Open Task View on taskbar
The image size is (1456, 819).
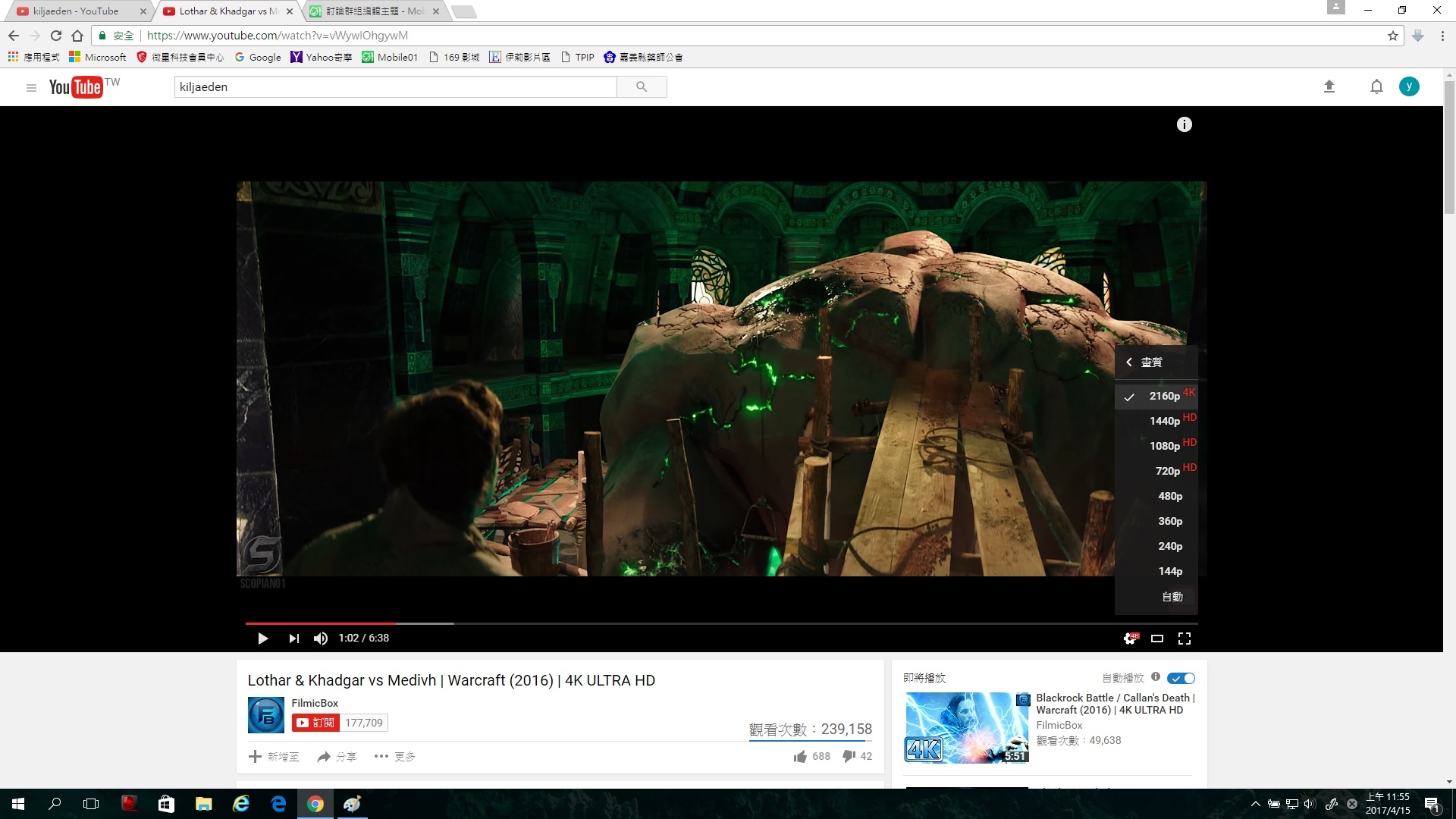(x=91, y=804)
